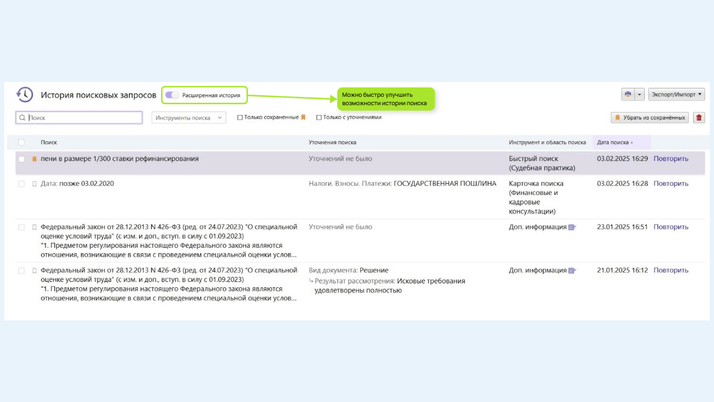
Task: Open the Экспорт/Импорт dropdown
Action: [676, 94]
